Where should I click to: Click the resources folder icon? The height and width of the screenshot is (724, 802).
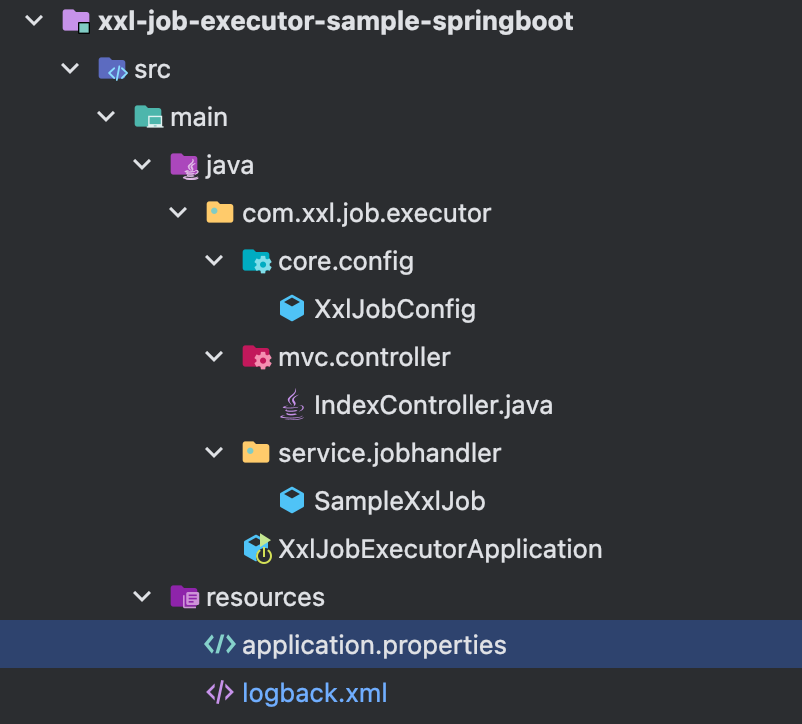coord(184,596)
